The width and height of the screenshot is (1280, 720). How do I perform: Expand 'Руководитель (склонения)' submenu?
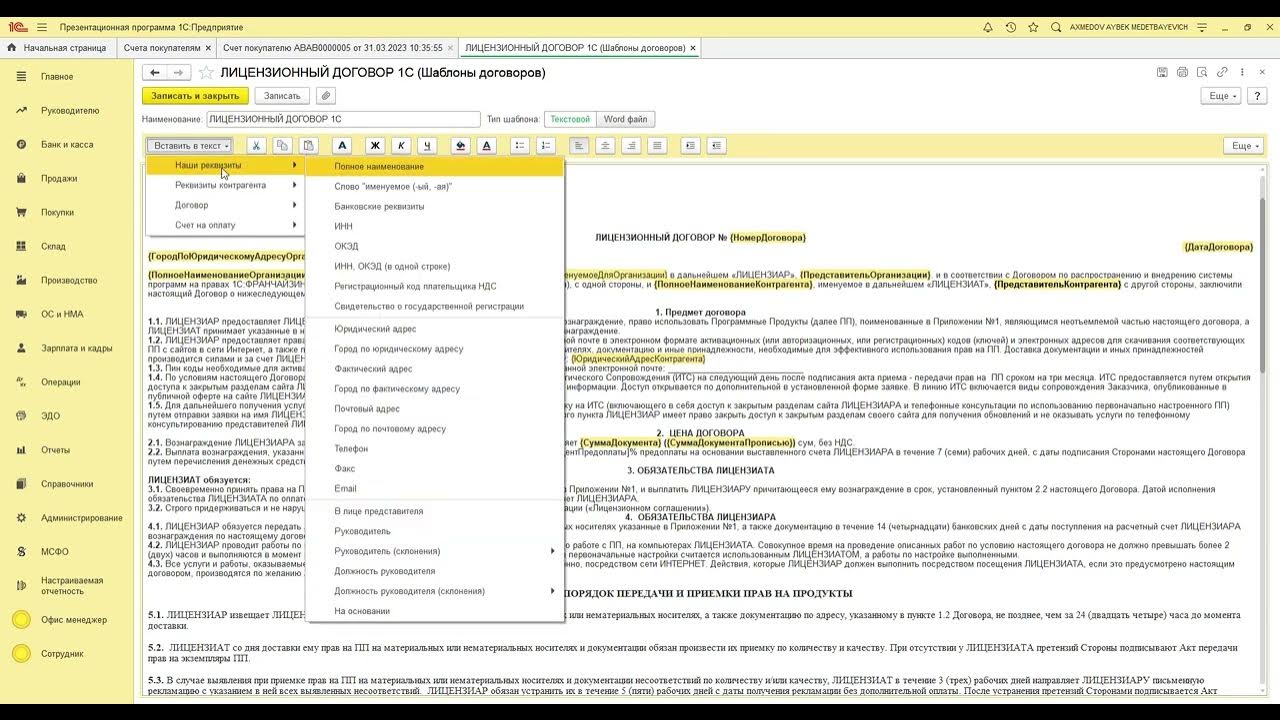click(x=434, y=551)
